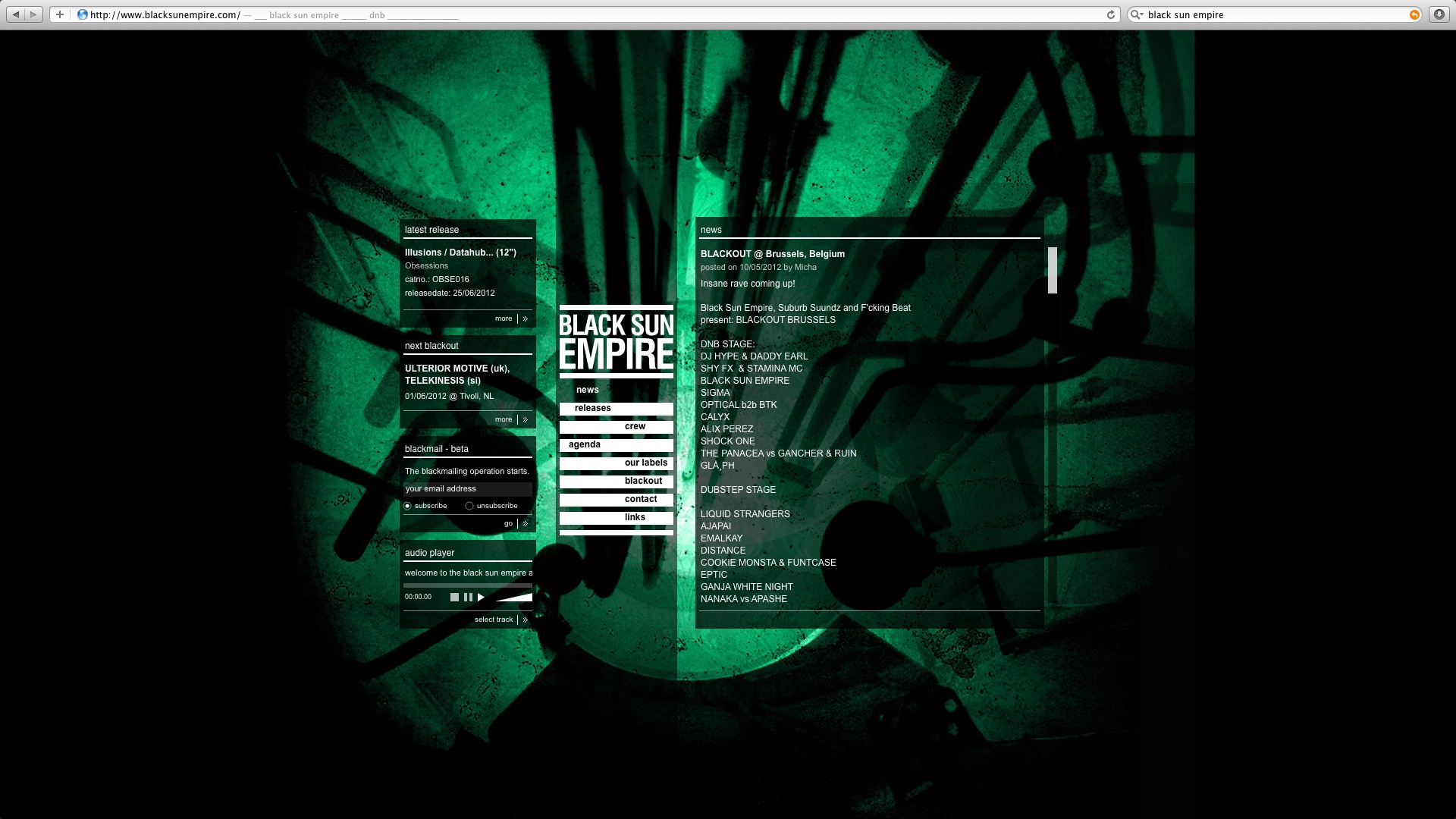1456x819 pixels.
Task: Click the audio player progress bar
Action: pos(468,585)
